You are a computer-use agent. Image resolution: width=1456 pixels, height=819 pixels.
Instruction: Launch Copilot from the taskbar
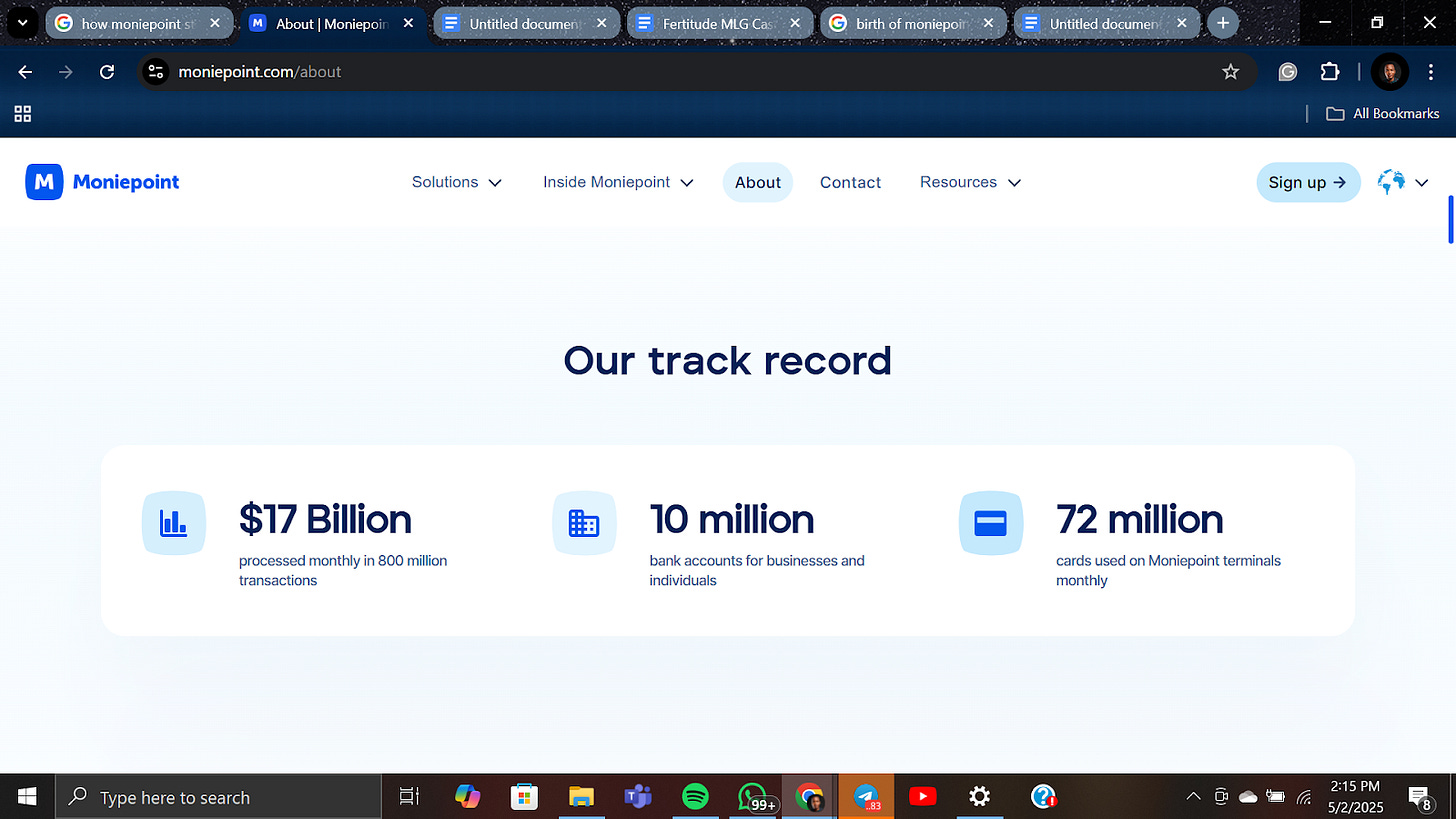tap(467, 797)
